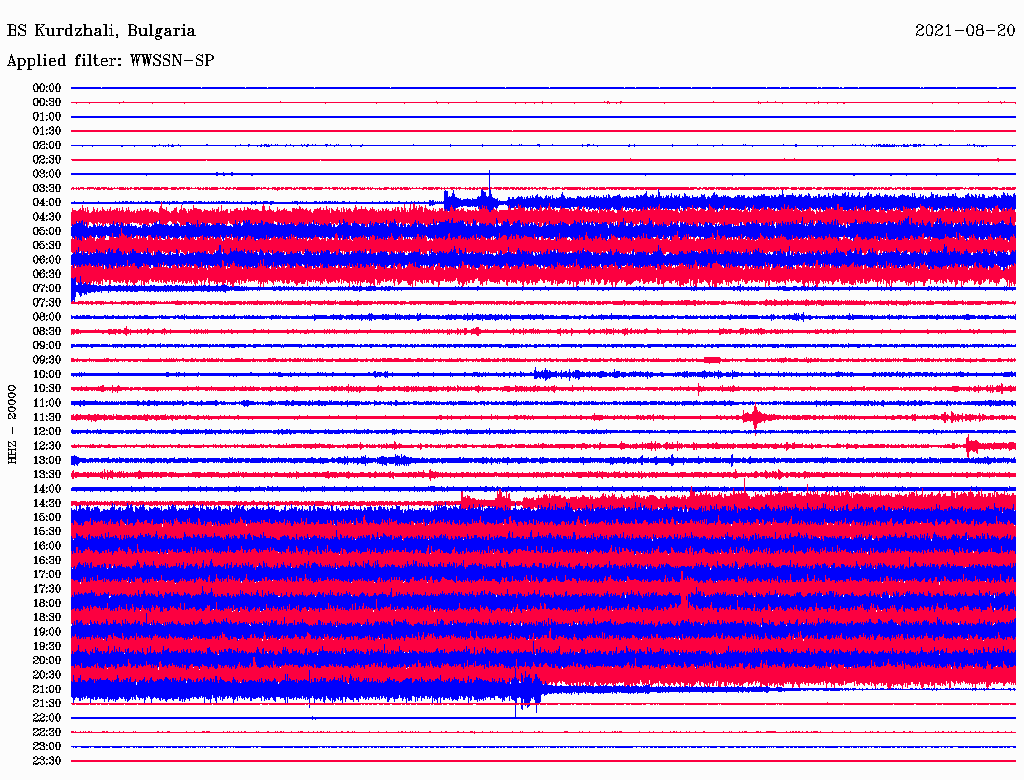Click the tall spike above the 03:30 trace
Viewport: 1024px width, 780px height.
[x=489, y=180]
